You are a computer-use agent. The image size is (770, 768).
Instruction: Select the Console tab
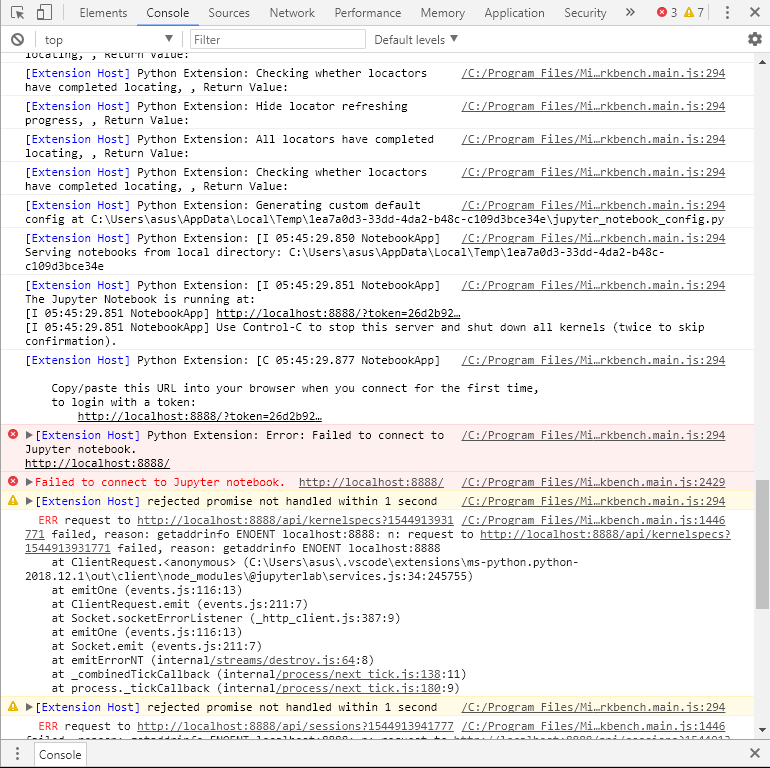click(167, 13)
